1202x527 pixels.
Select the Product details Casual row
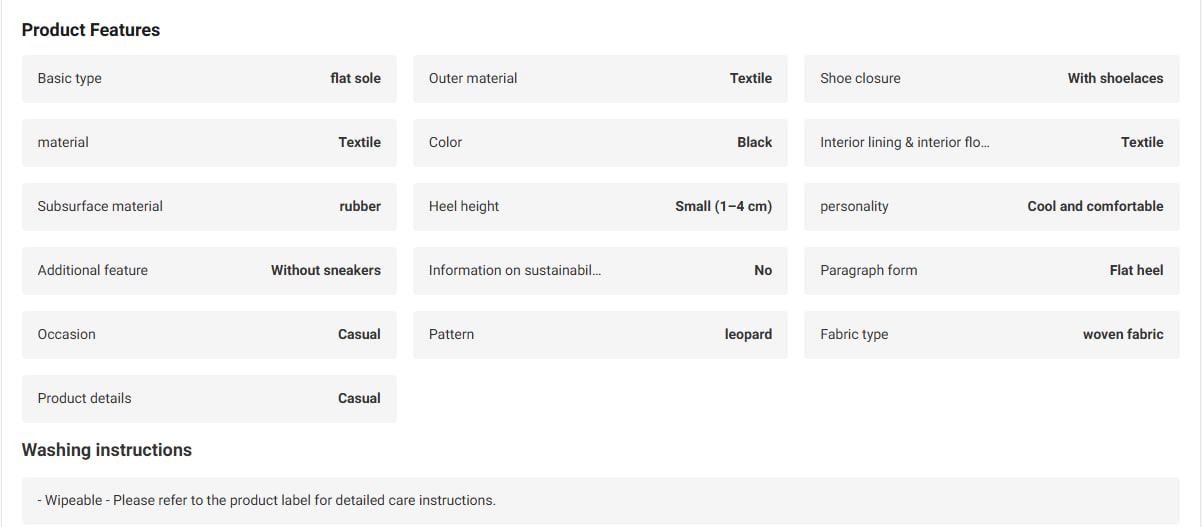pos(209,398)
